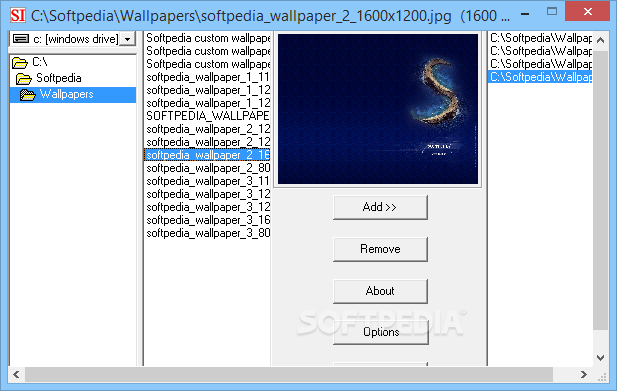Image resolution: width=617 pixels, height=391 pixels.
Task: Select file softpedia_wallpaper_3_16
Action: pyautogui.click(x=208, y=220)
